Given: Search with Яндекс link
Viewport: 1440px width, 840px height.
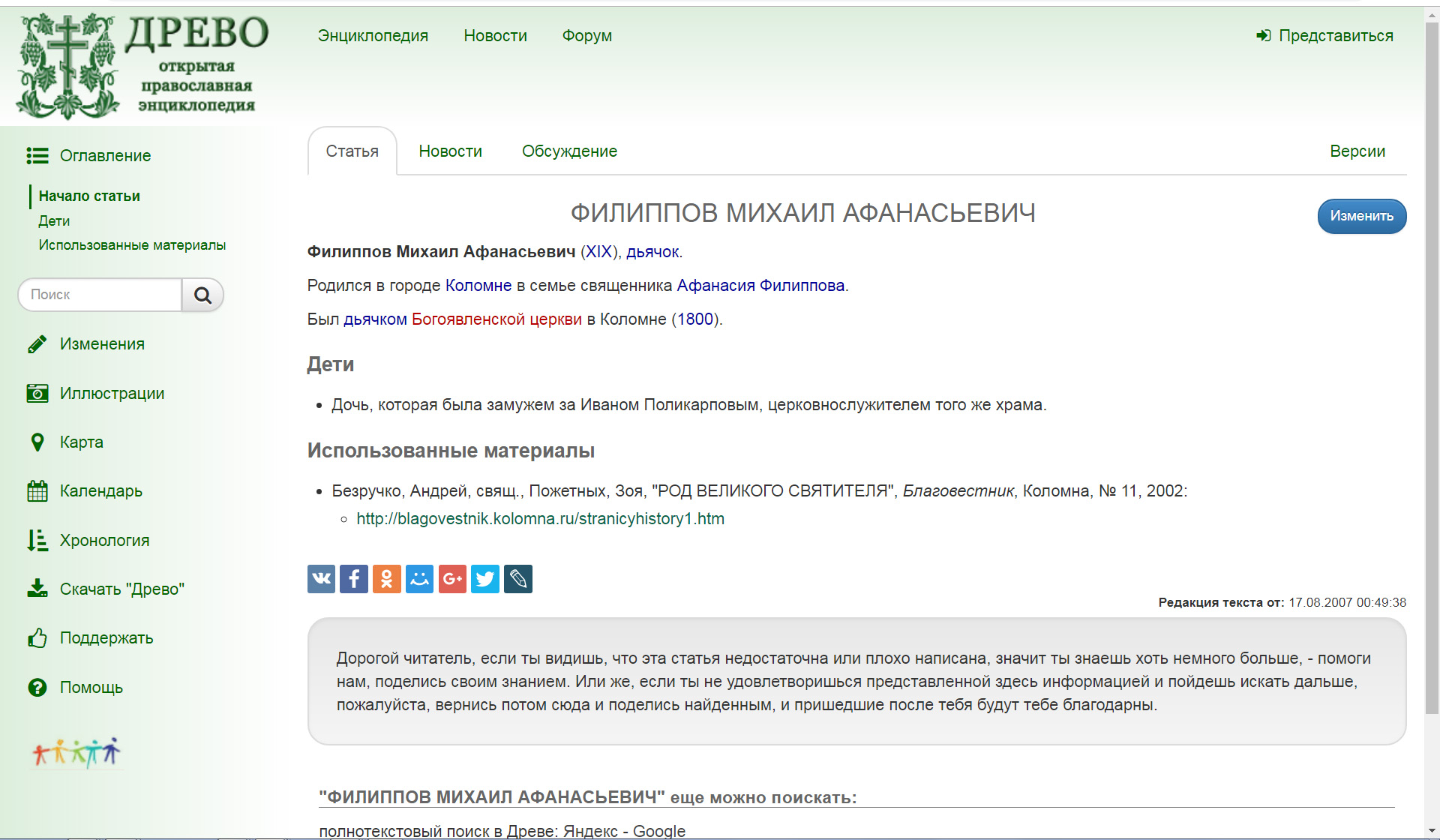Looking at the screenshot, I should (x=590, y=831).
